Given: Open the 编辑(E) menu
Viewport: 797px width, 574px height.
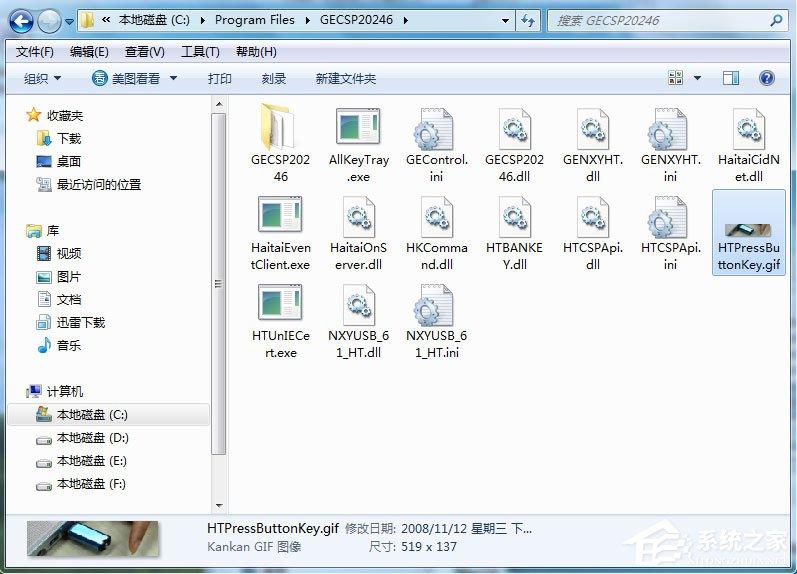Looking at the screenshot, I should (x=89, y=52).
